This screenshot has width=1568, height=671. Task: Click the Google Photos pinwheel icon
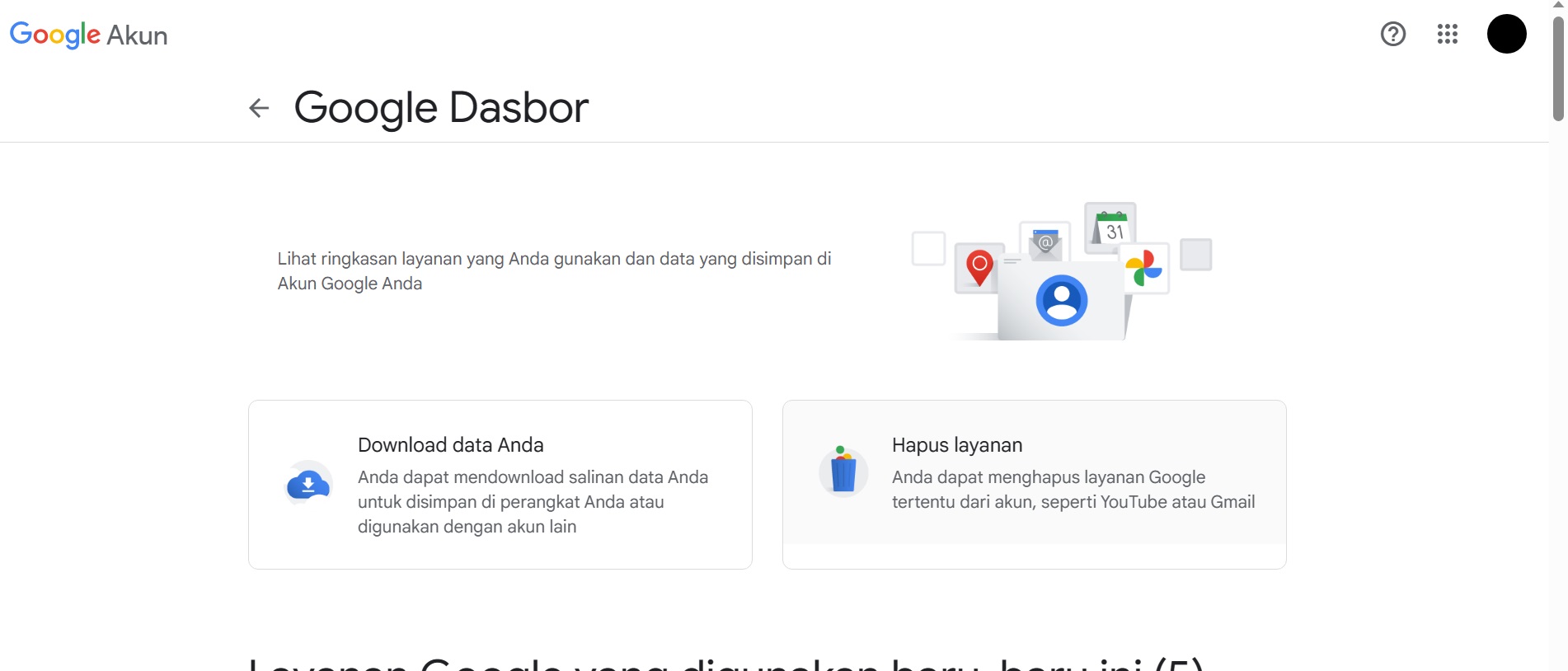coord(1144,268)
